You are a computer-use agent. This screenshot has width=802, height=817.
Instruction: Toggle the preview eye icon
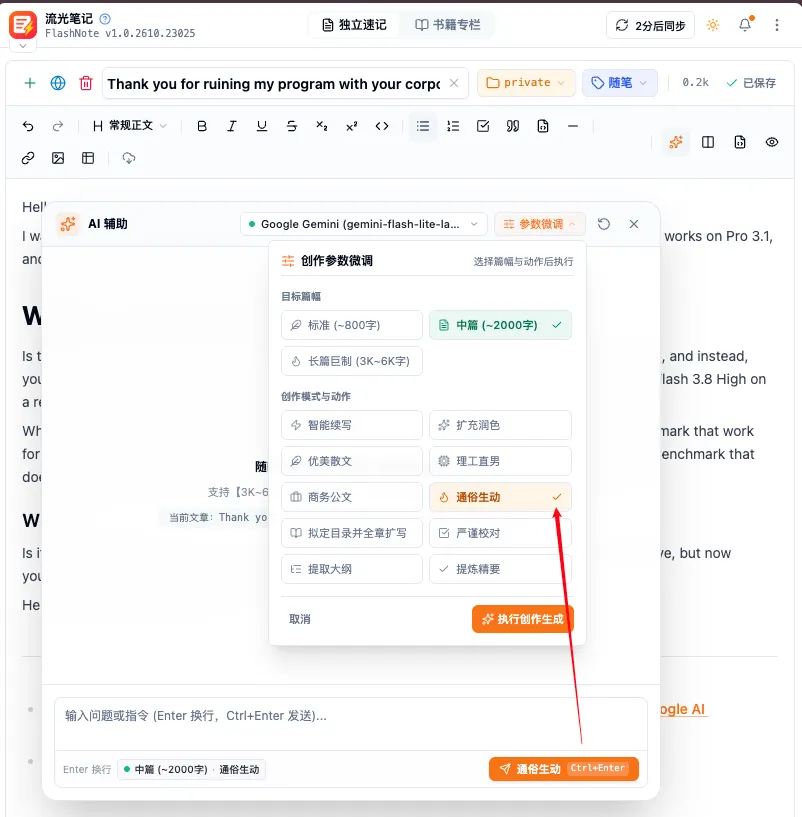click(x=772, y=142)
